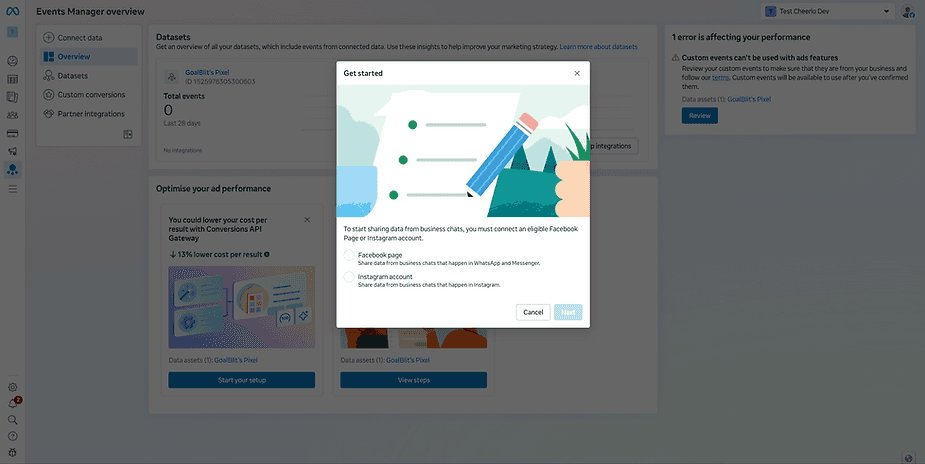The width and height of the screenshot is (925, 464).
Task: Open the settings gear icon
Action: 12,387
